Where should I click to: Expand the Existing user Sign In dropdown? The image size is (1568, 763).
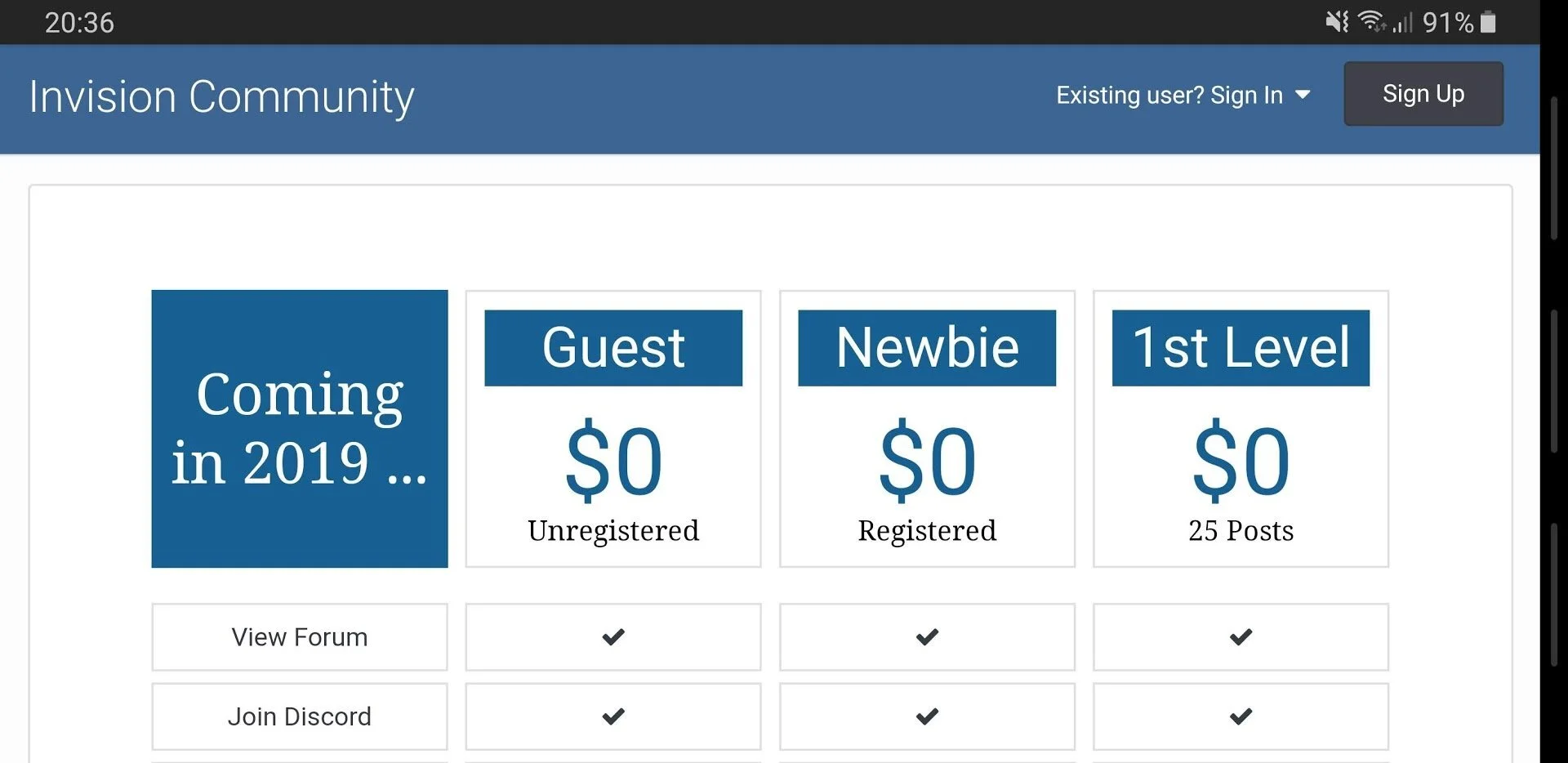click(x=1183, y=95)
